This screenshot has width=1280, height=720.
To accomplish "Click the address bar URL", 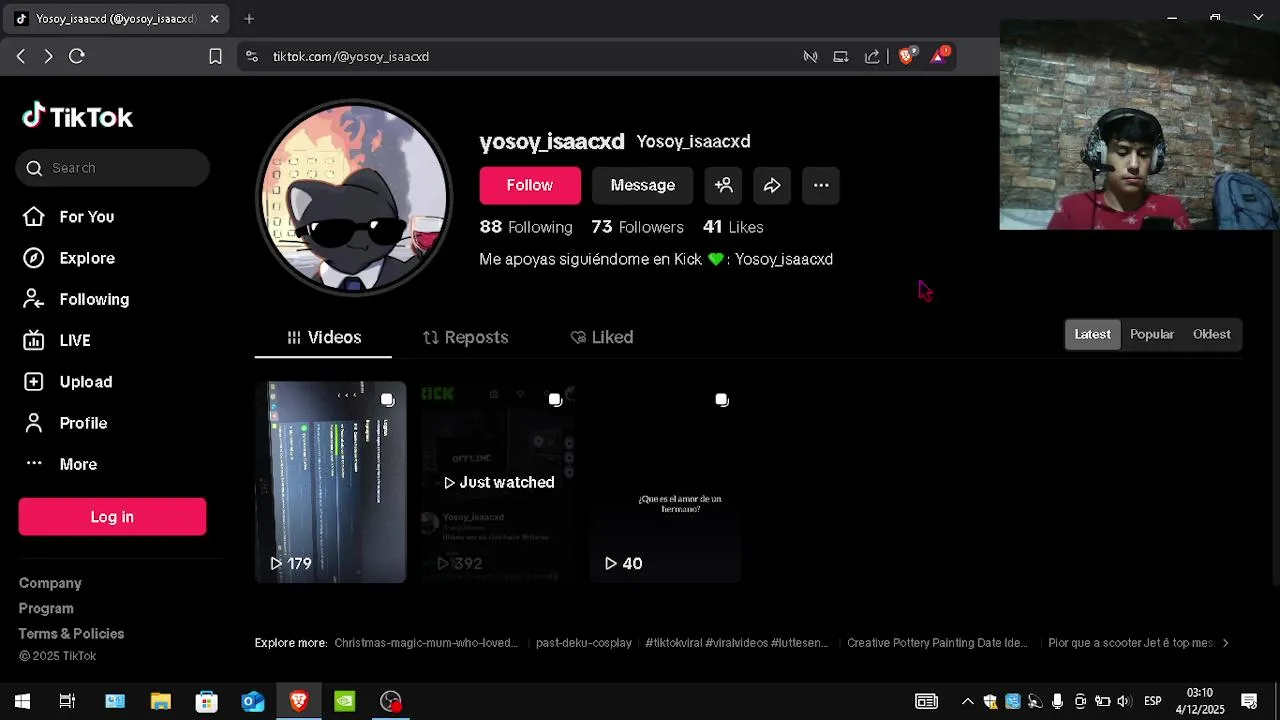I will [351, 57].
